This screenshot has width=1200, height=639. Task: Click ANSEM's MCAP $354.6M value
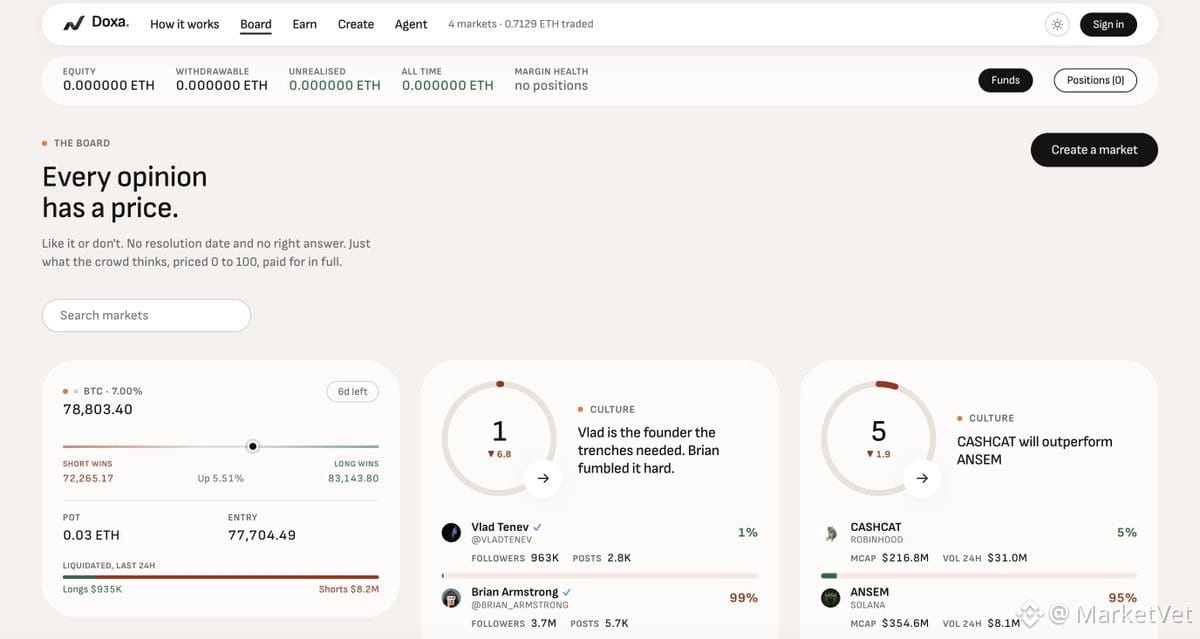[x=905, y=623]
